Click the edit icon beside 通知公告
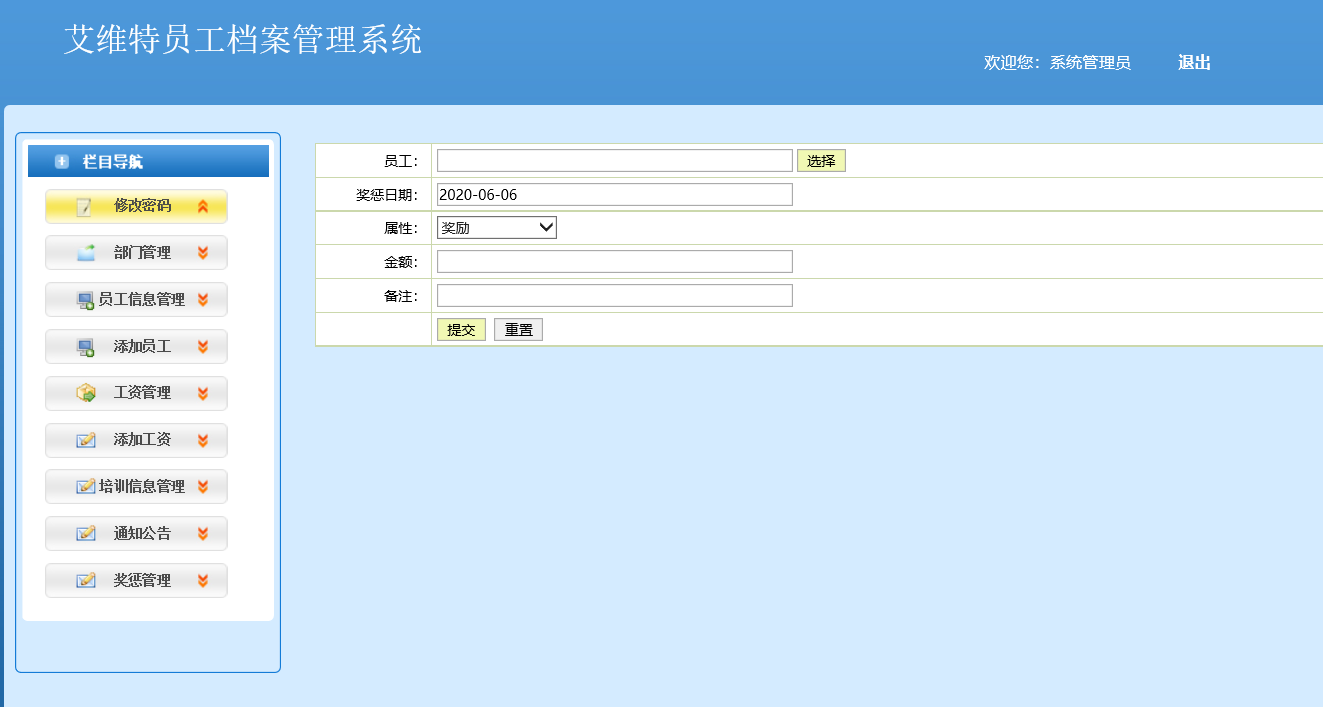This screenshot has height=707, width=1323. point(86,534)
